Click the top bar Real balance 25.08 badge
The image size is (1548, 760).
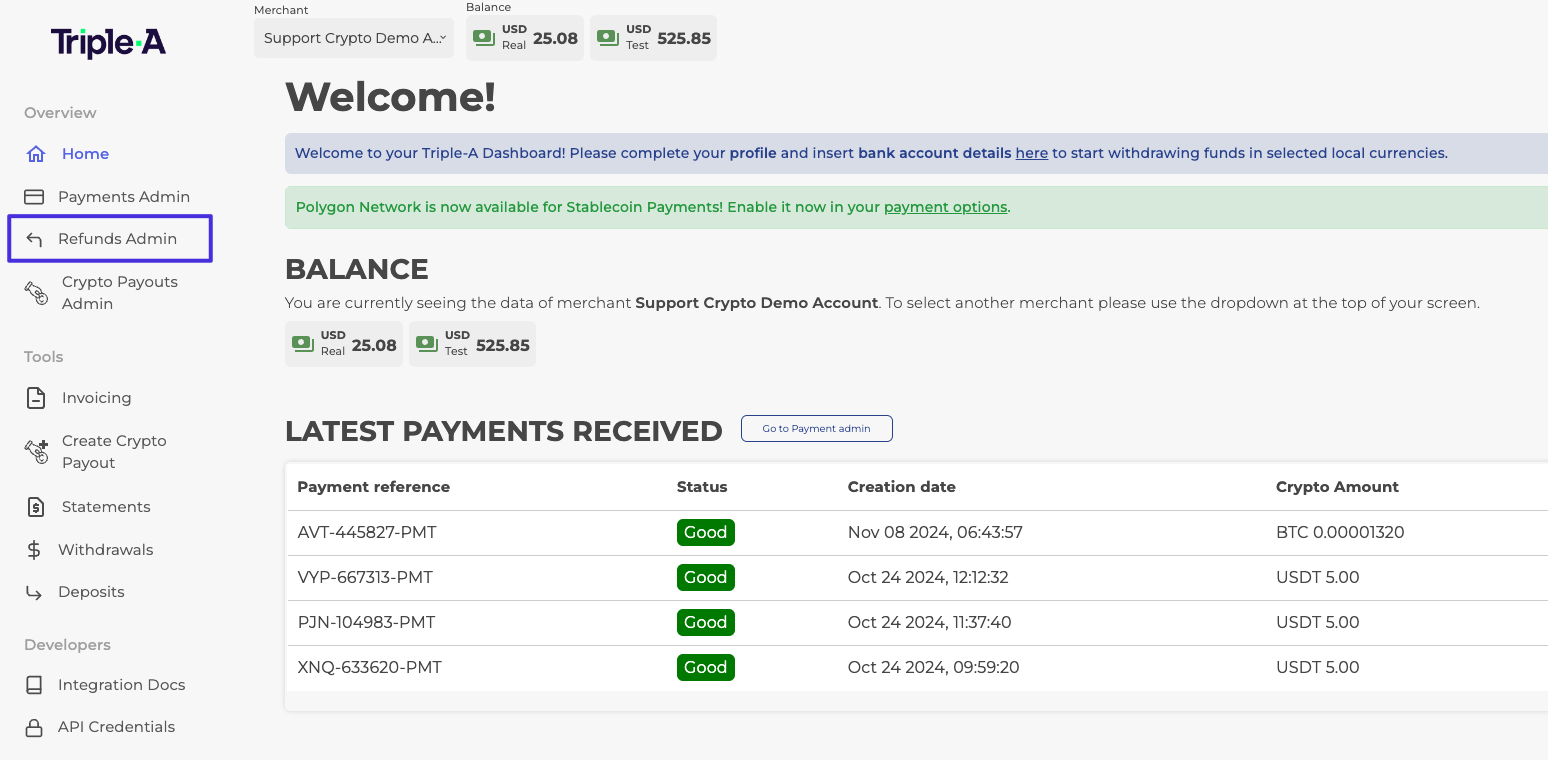[525, 38]
